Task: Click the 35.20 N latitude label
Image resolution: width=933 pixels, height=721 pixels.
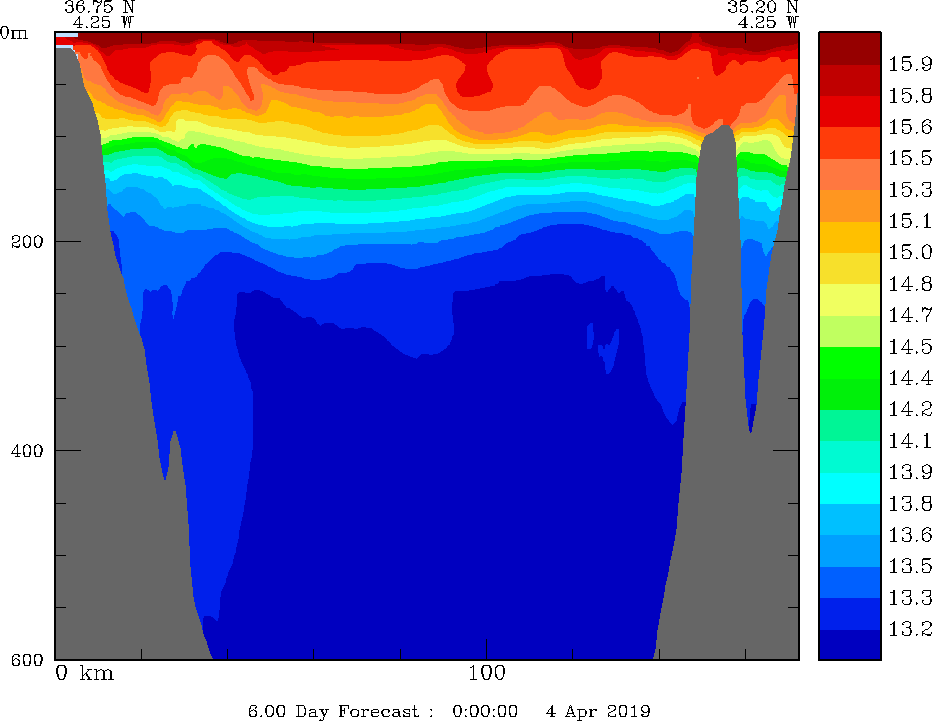Action: coord(763,7)
